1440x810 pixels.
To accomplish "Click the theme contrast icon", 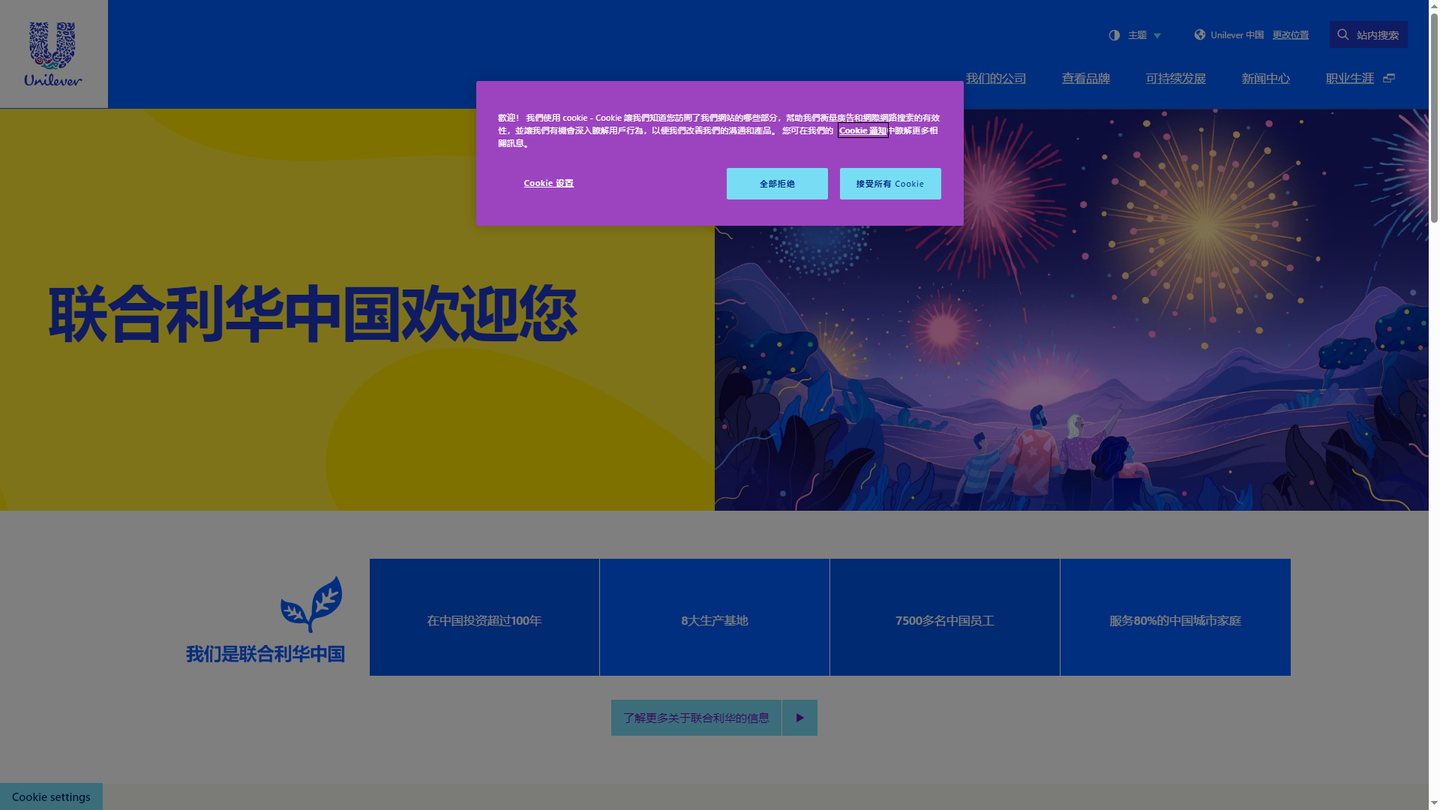I will pyautogui.click(x=1114, y=35).
